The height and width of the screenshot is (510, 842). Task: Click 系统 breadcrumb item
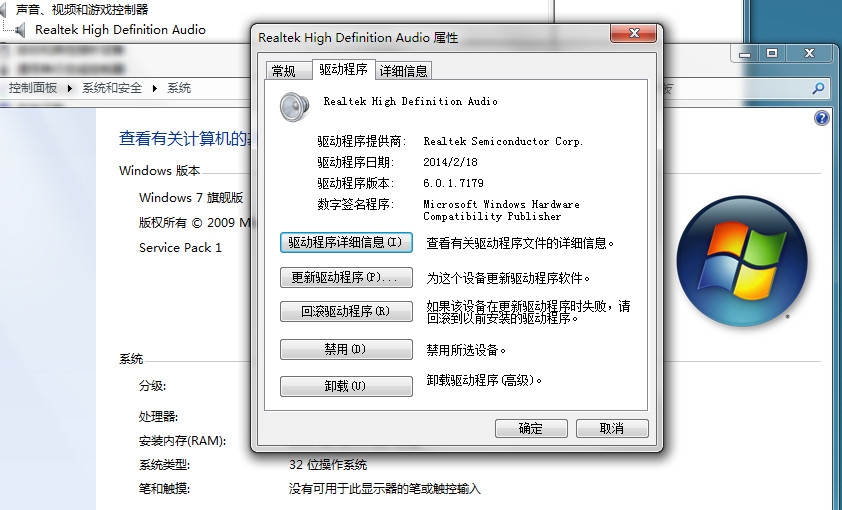(179, 88)
